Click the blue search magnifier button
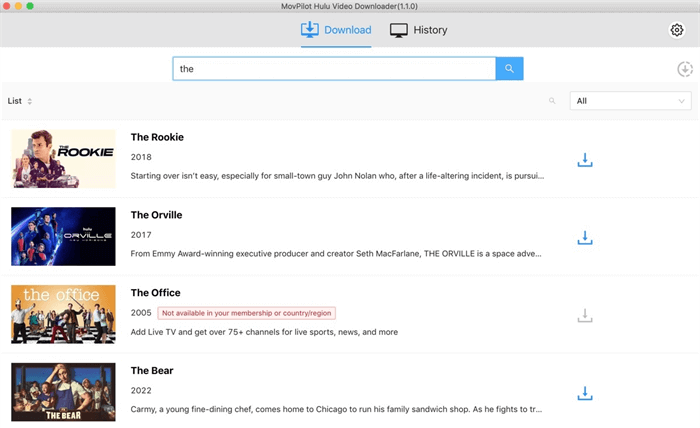700x428 pixels. pyautogui.click(x=509, y=69)
